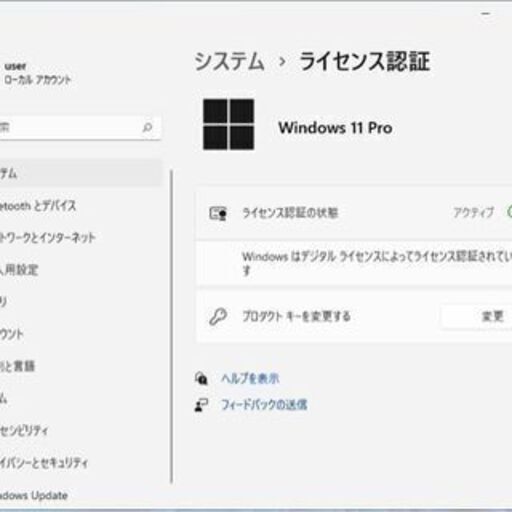Image resolution: width=512 pixels, height=512 pixels.
Task: Select プライバシーとセキュリティ in sidebar
Action: tap(44, 463)
